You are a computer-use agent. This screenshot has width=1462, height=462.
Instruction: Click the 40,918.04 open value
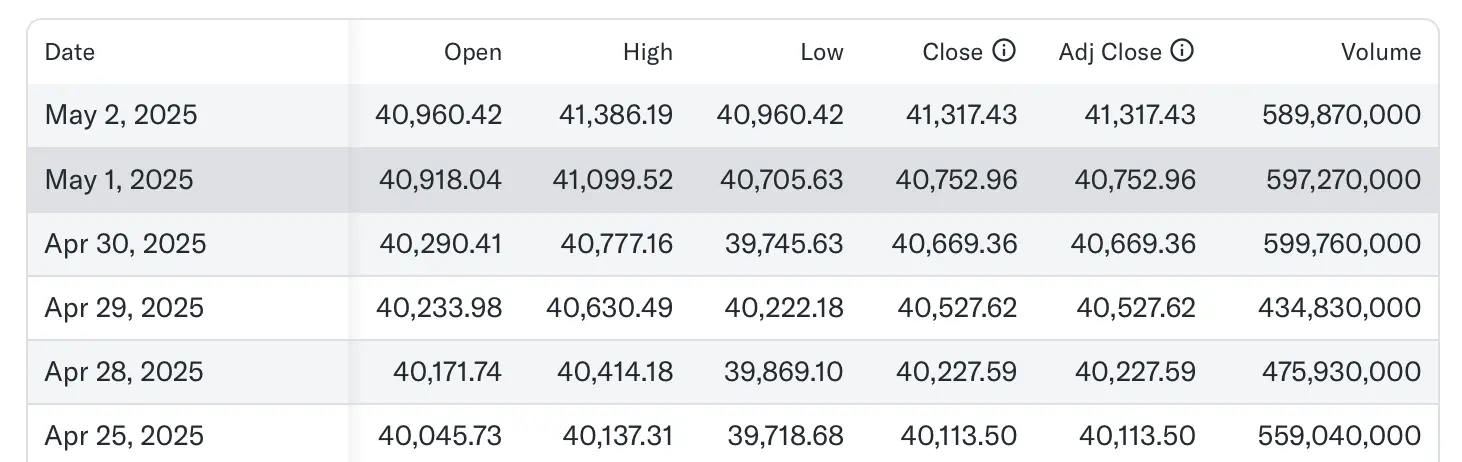pos(440,180)
